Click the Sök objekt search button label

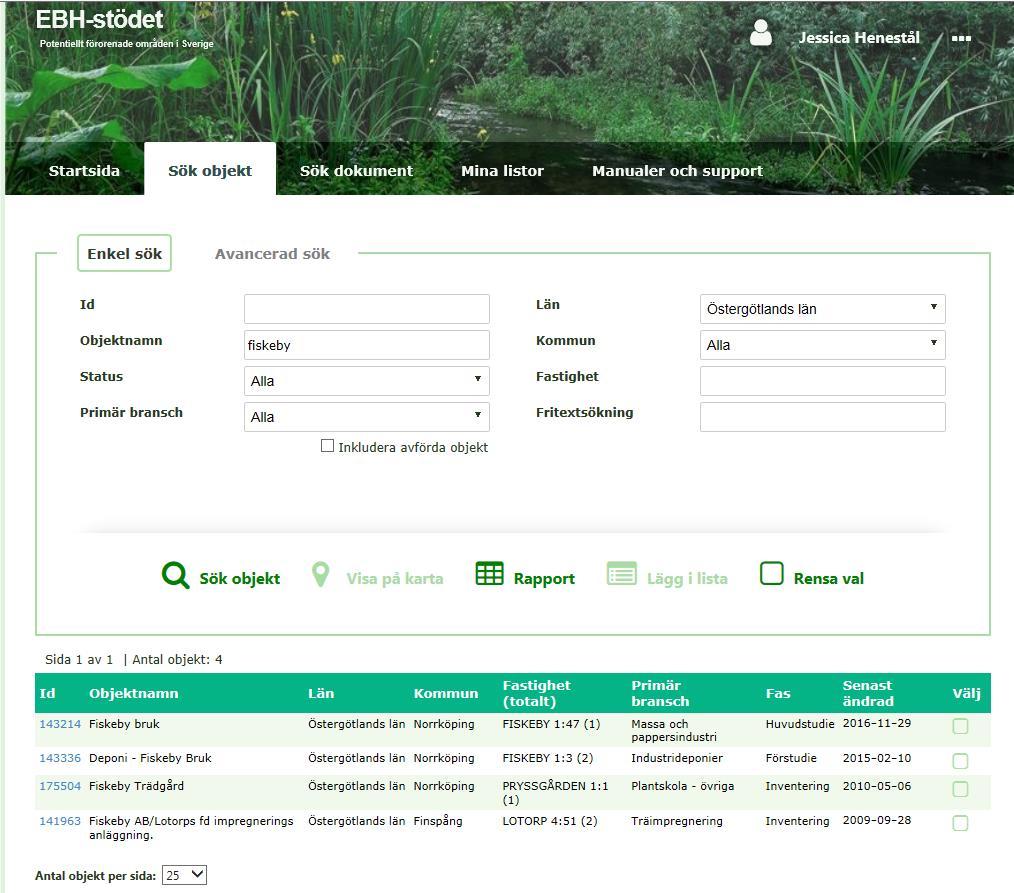[x=240, y=579]
